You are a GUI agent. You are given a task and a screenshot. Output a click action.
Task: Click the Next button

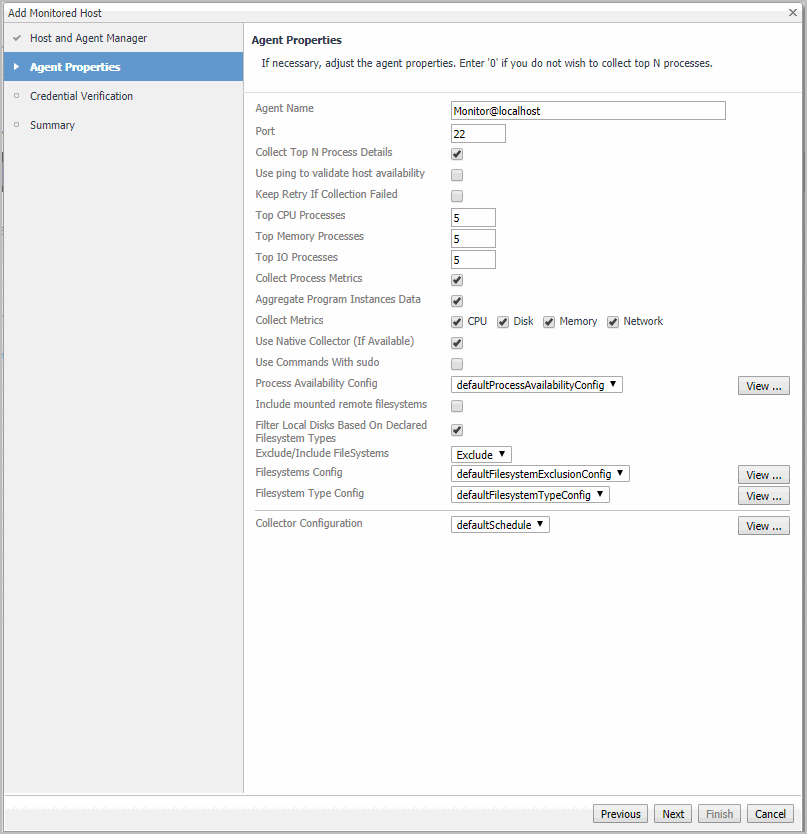673,814
